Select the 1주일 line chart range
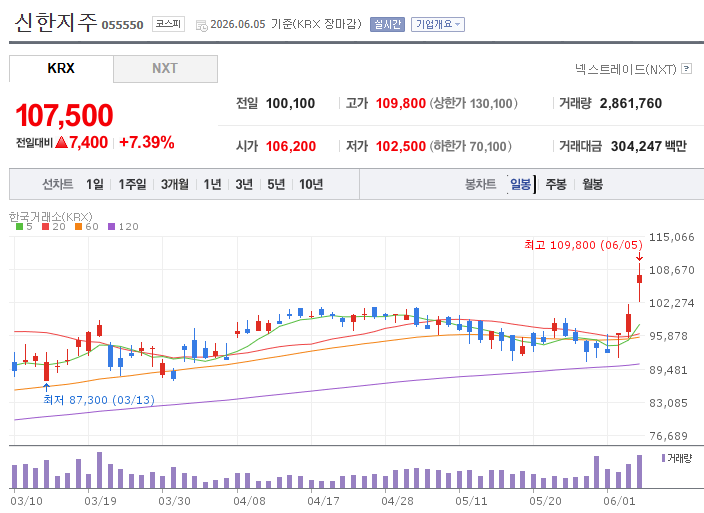Image resolution: width=704 pixels, height=513 pixels. (132, 184)
